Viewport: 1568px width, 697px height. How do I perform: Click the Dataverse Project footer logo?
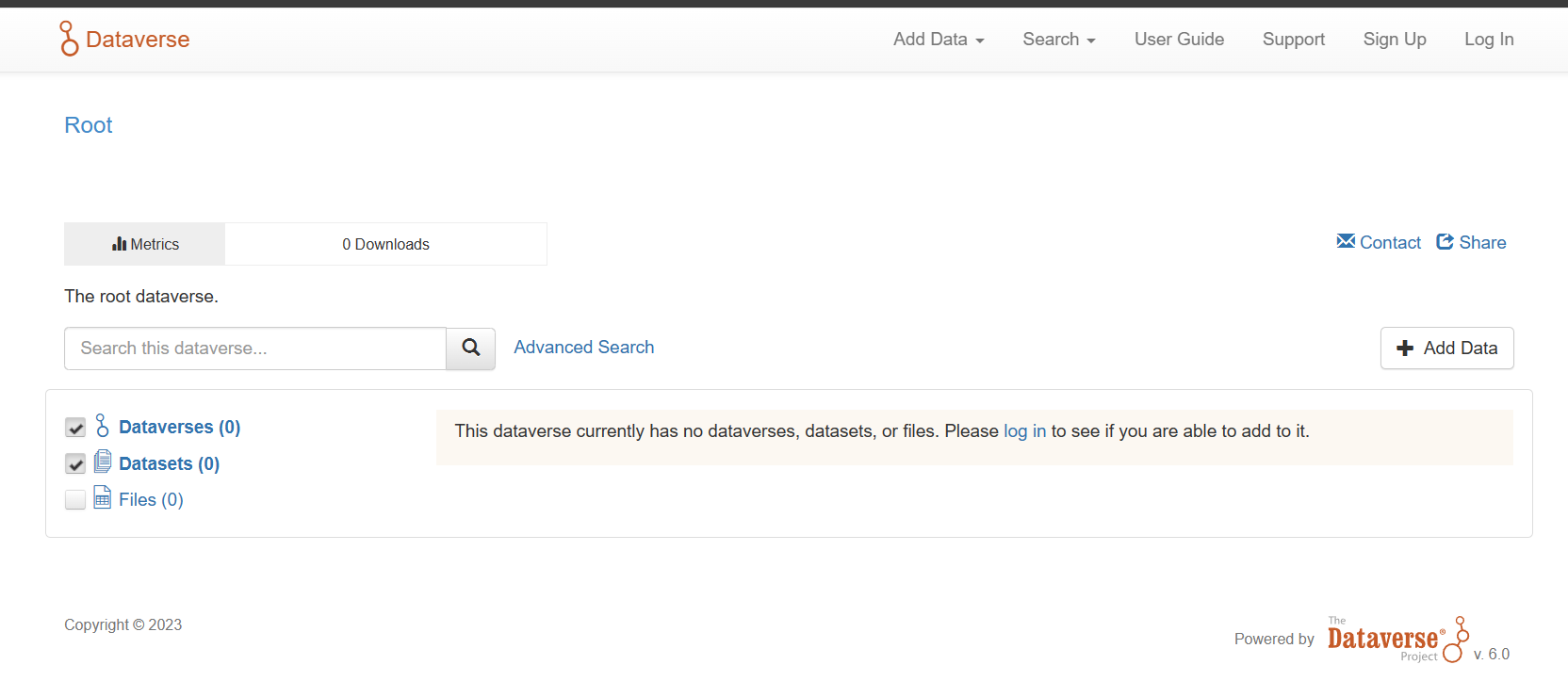coord(1396,640)
